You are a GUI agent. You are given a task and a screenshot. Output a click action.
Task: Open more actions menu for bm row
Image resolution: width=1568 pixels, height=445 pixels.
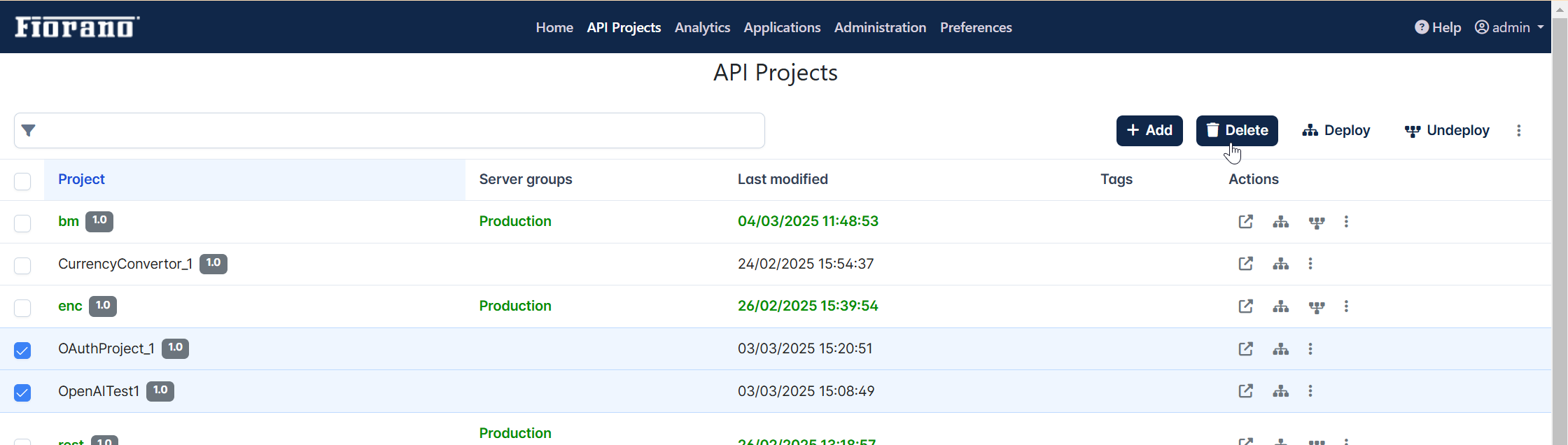point(1346,222)
